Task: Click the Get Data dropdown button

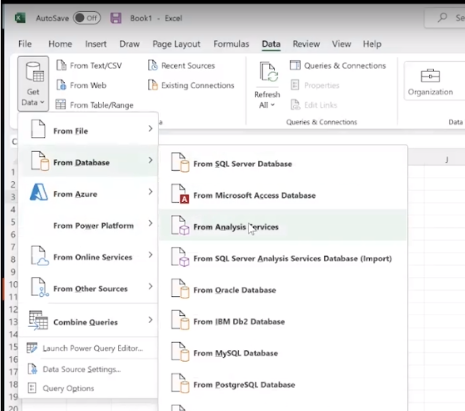Action: click(33, 83)
